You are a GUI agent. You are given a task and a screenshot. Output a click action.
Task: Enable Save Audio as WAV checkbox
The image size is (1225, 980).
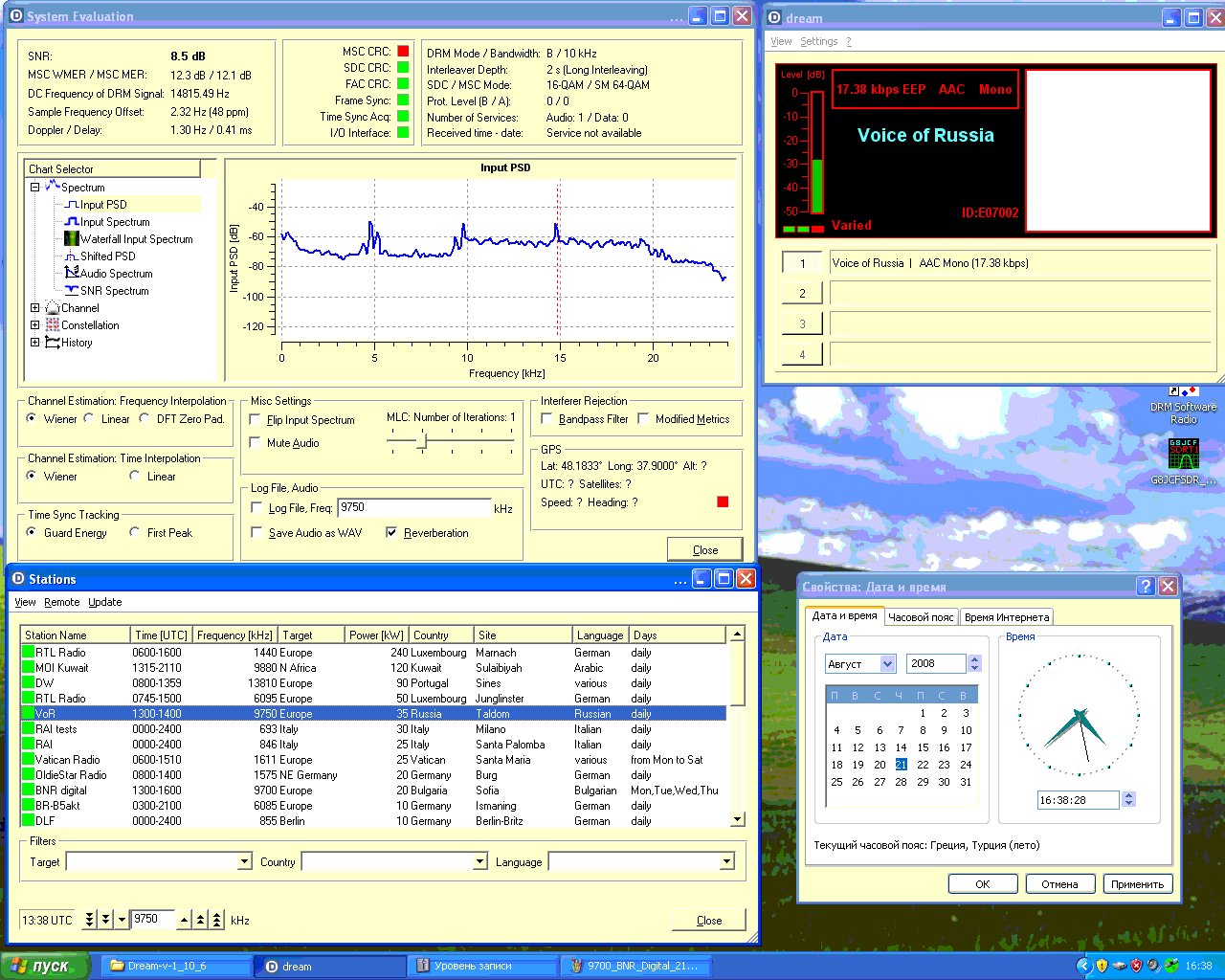256,532
